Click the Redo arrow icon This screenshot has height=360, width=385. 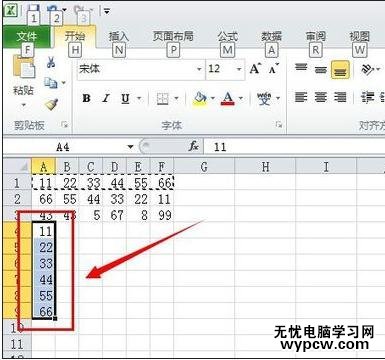(80, 10)
